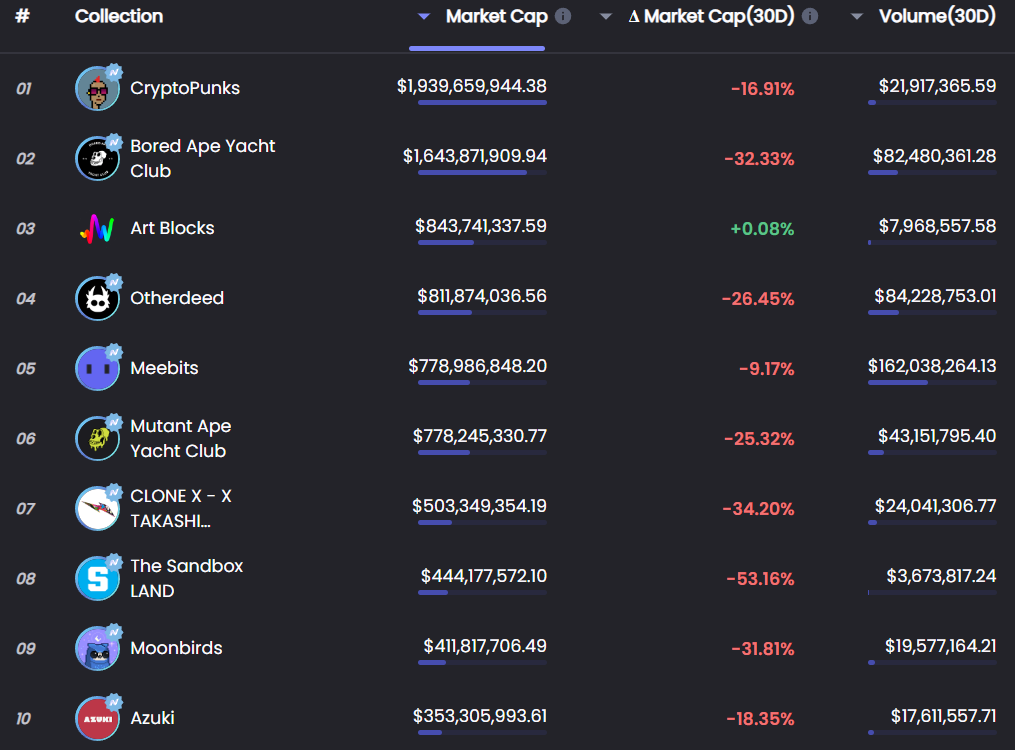Click market cap value $1,643,871,909.94
1015x750 pixels.
(x=474, y=156)
